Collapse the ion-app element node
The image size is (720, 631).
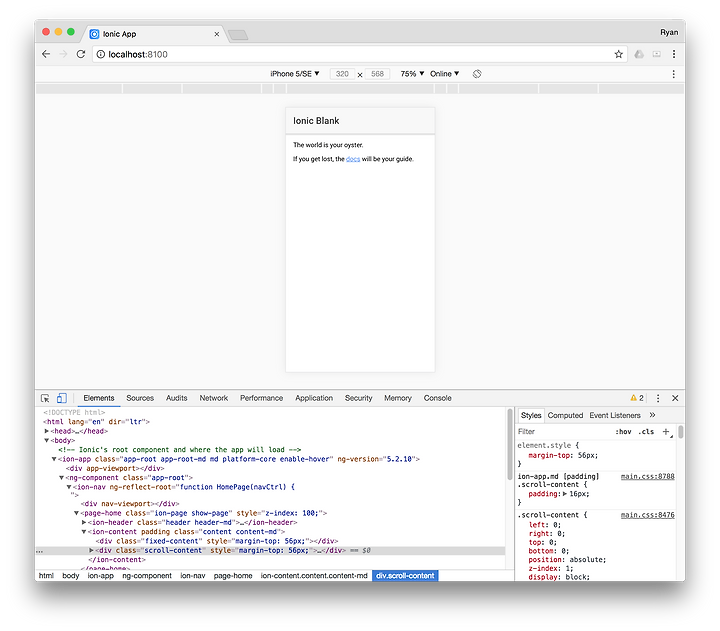[x=54, y=459]
